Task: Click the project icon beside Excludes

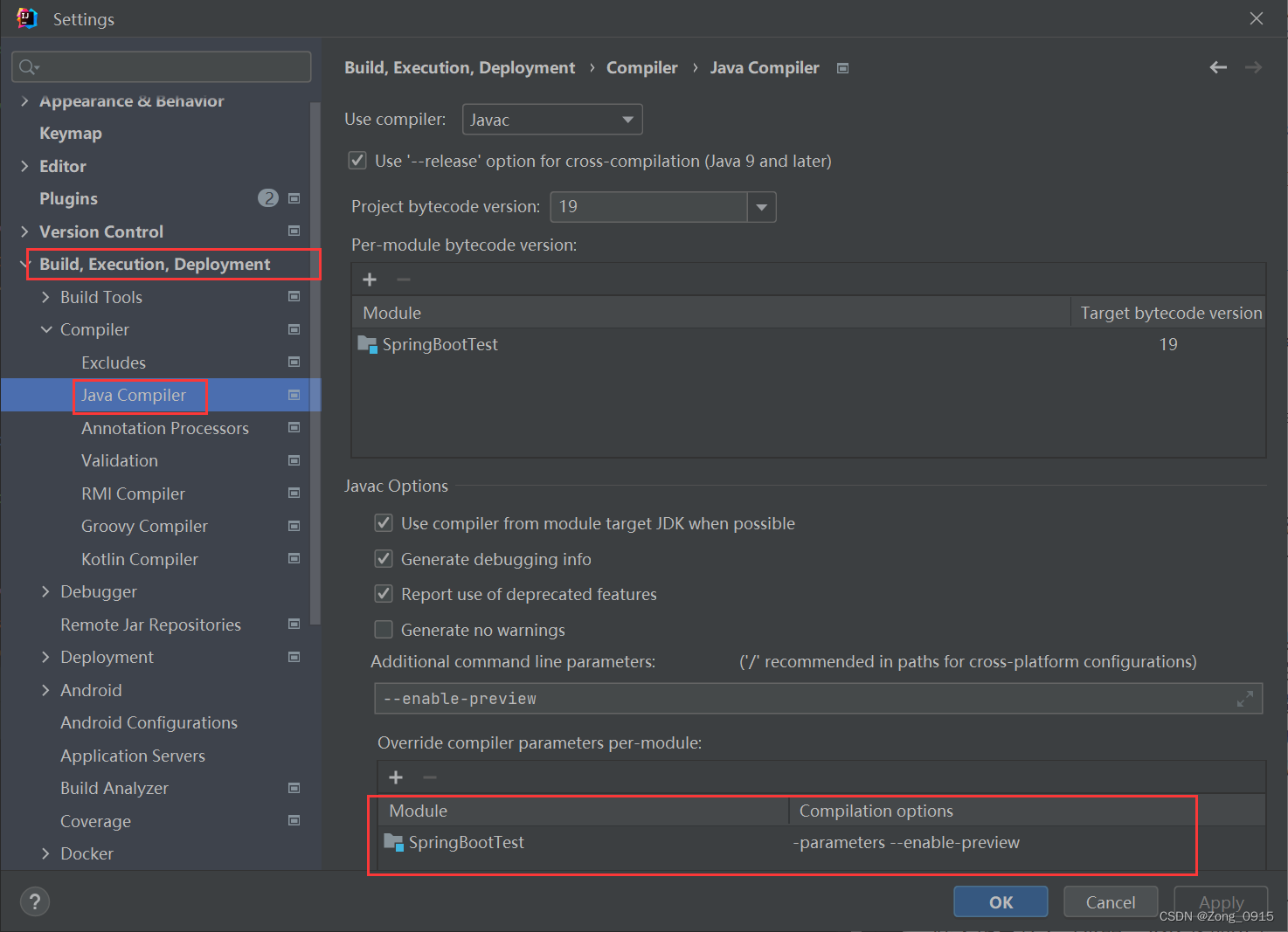Action: pyautogui.click(x=294, y=362)
